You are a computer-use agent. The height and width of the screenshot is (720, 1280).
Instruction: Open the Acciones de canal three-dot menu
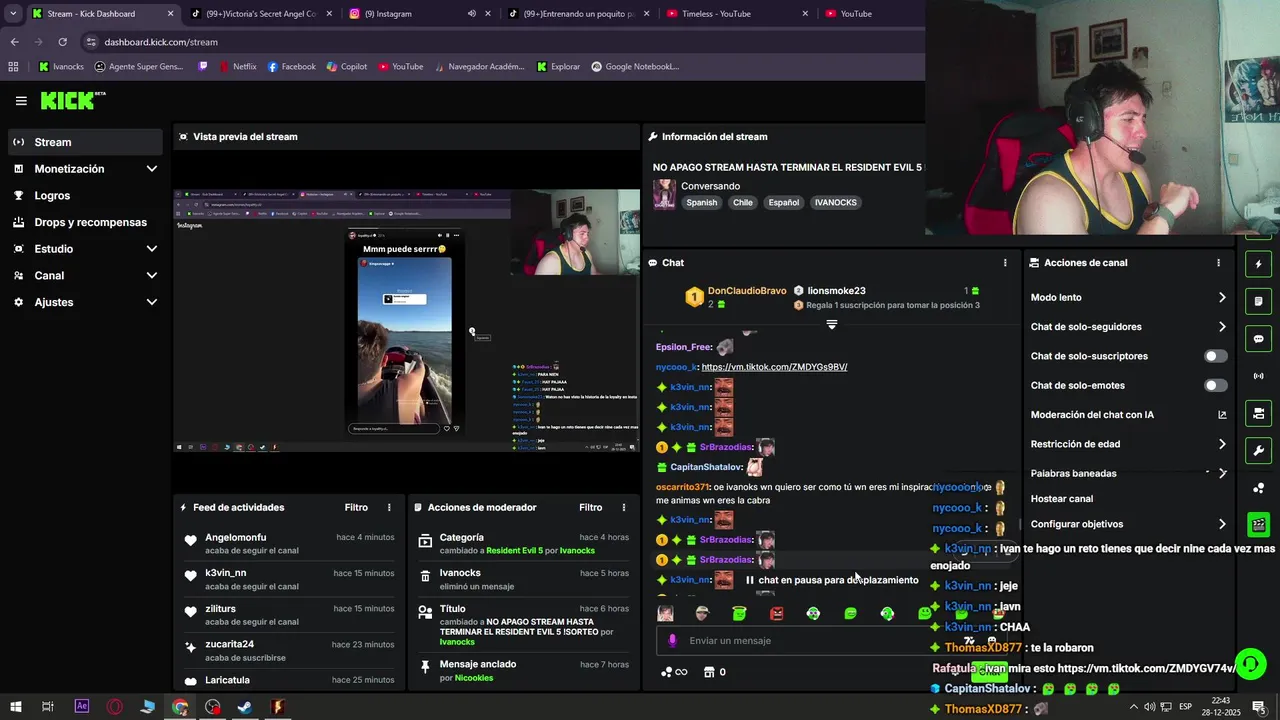click(x=1218, y=263)
